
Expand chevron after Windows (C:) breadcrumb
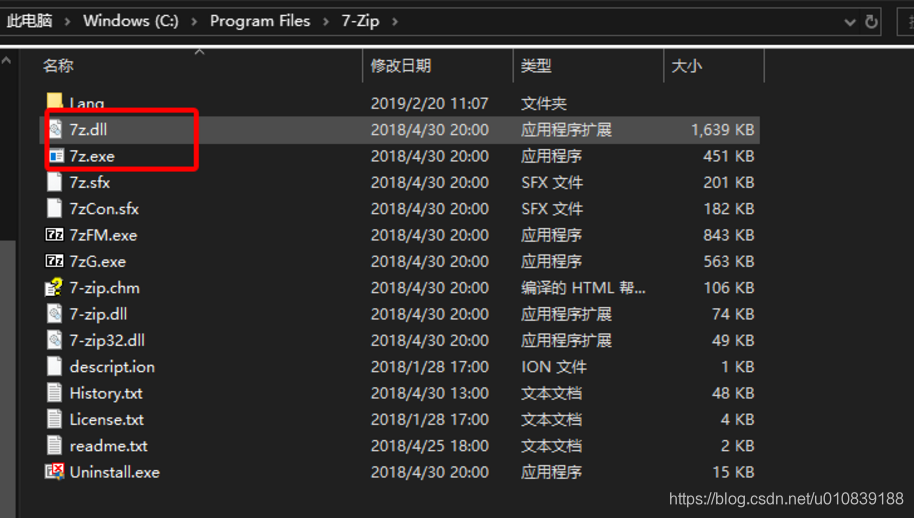click(x=194, y=22)
